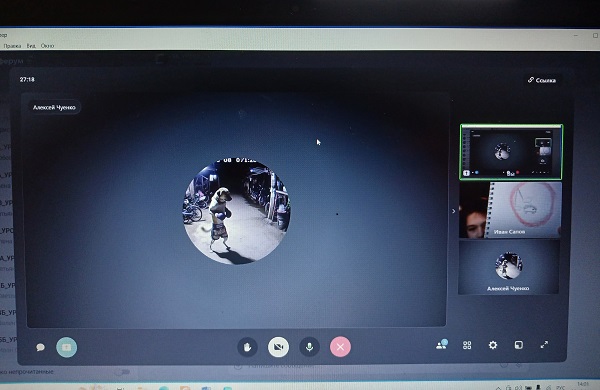
Task: Open the Правка menu
Action: (x=12, y=46)
